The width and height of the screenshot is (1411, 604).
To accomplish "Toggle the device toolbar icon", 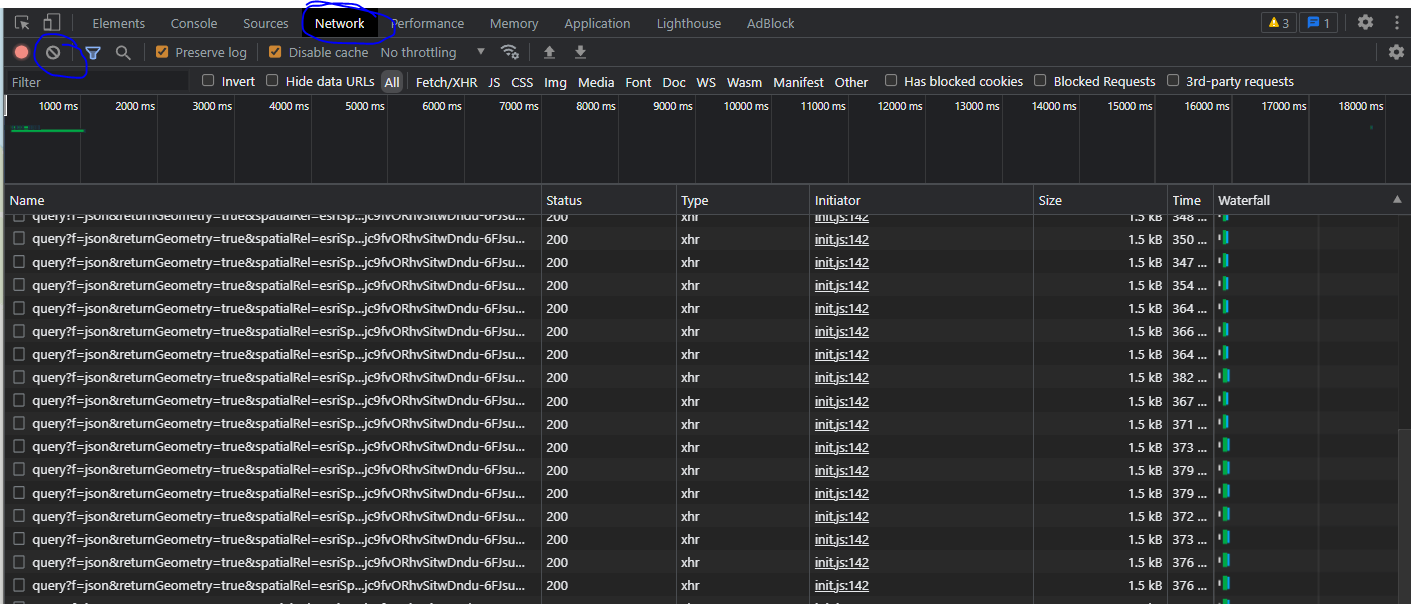I will [51, 23].
